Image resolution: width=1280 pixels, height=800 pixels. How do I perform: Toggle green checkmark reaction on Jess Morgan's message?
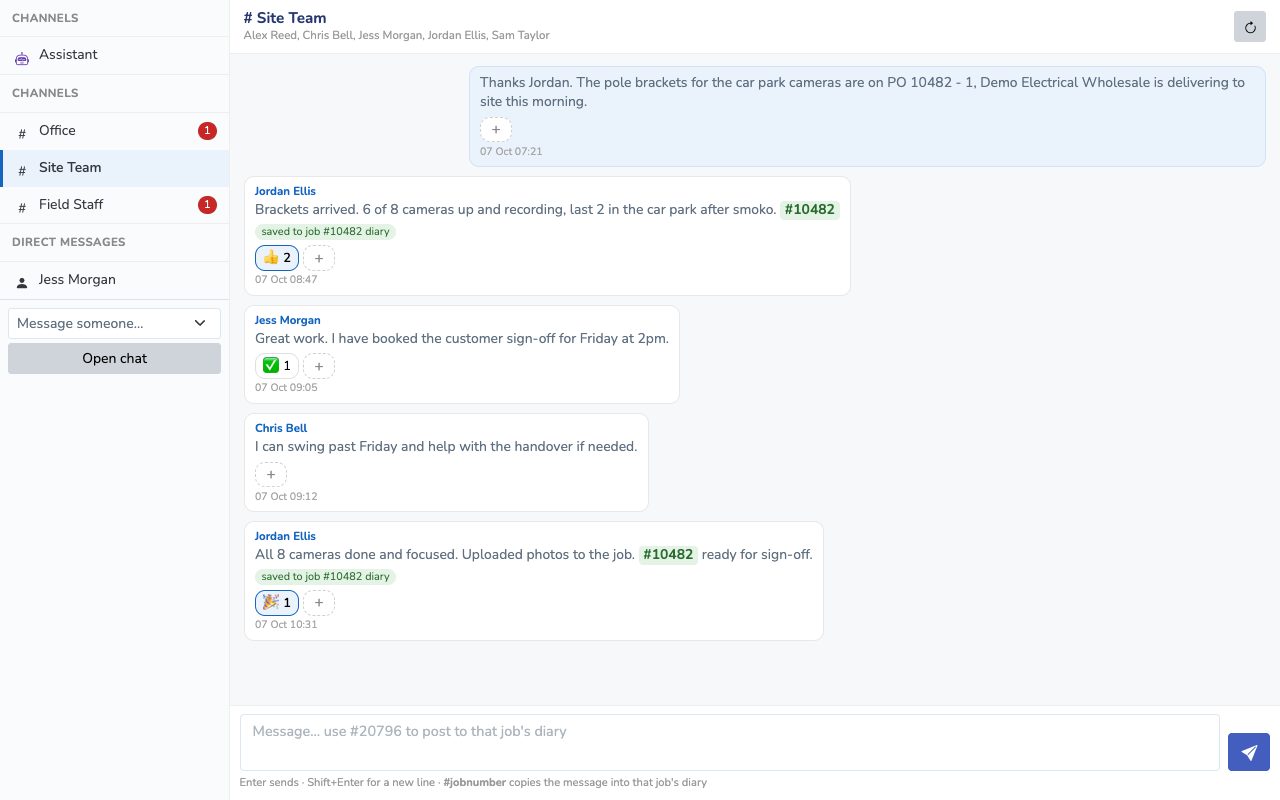coord(277,366)
